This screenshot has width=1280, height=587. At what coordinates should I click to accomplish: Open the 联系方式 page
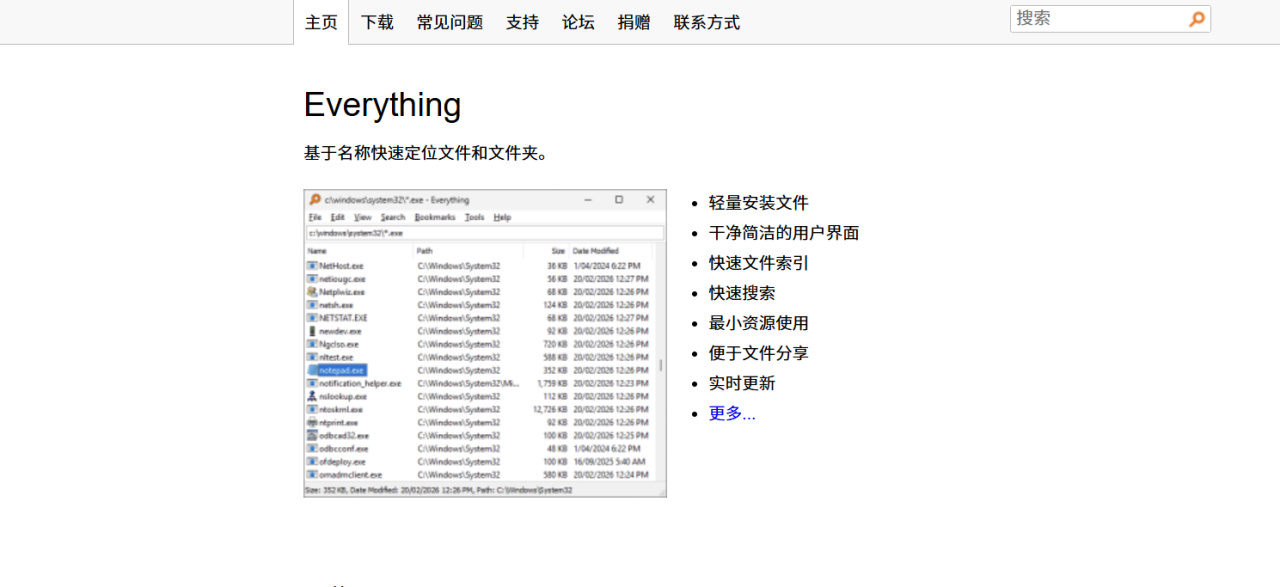point(707,22)
